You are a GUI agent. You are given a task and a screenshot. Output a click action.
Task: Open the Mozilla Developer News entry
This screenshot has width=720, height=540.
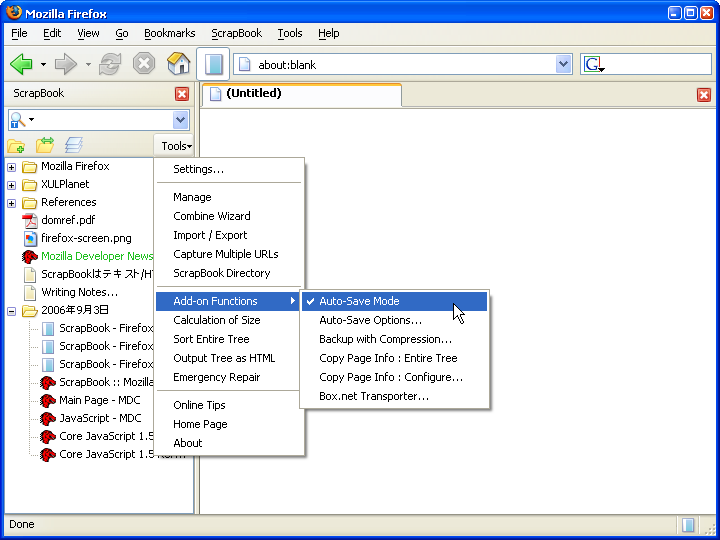[97, 256]
